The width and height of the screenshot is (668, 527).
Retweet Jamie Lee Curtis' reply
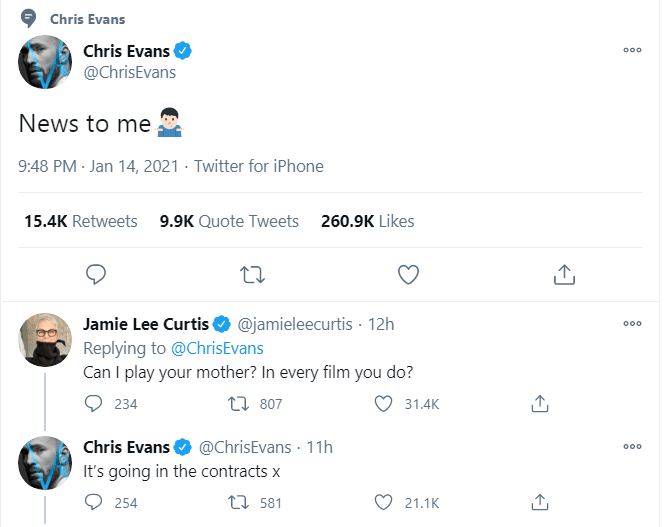238,404
